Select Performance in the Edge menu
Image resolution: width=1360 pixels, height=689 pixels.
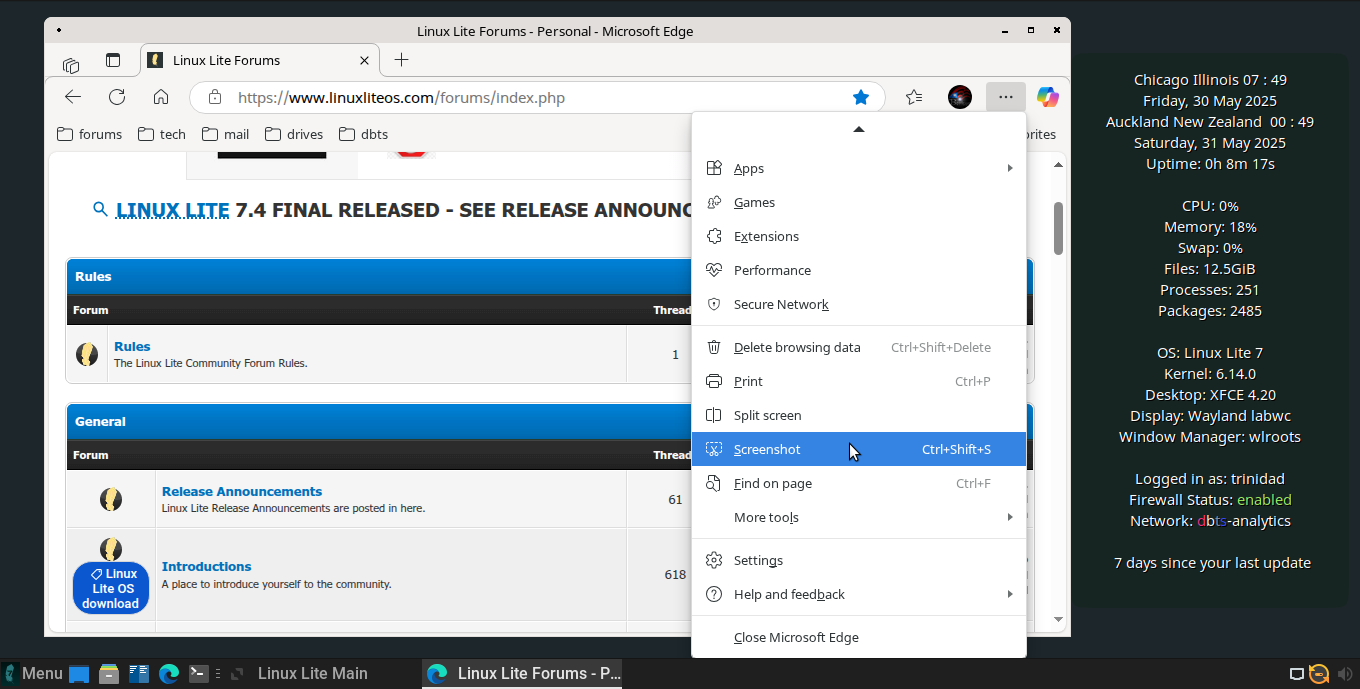pyautogui.click(x=859, y=270)
